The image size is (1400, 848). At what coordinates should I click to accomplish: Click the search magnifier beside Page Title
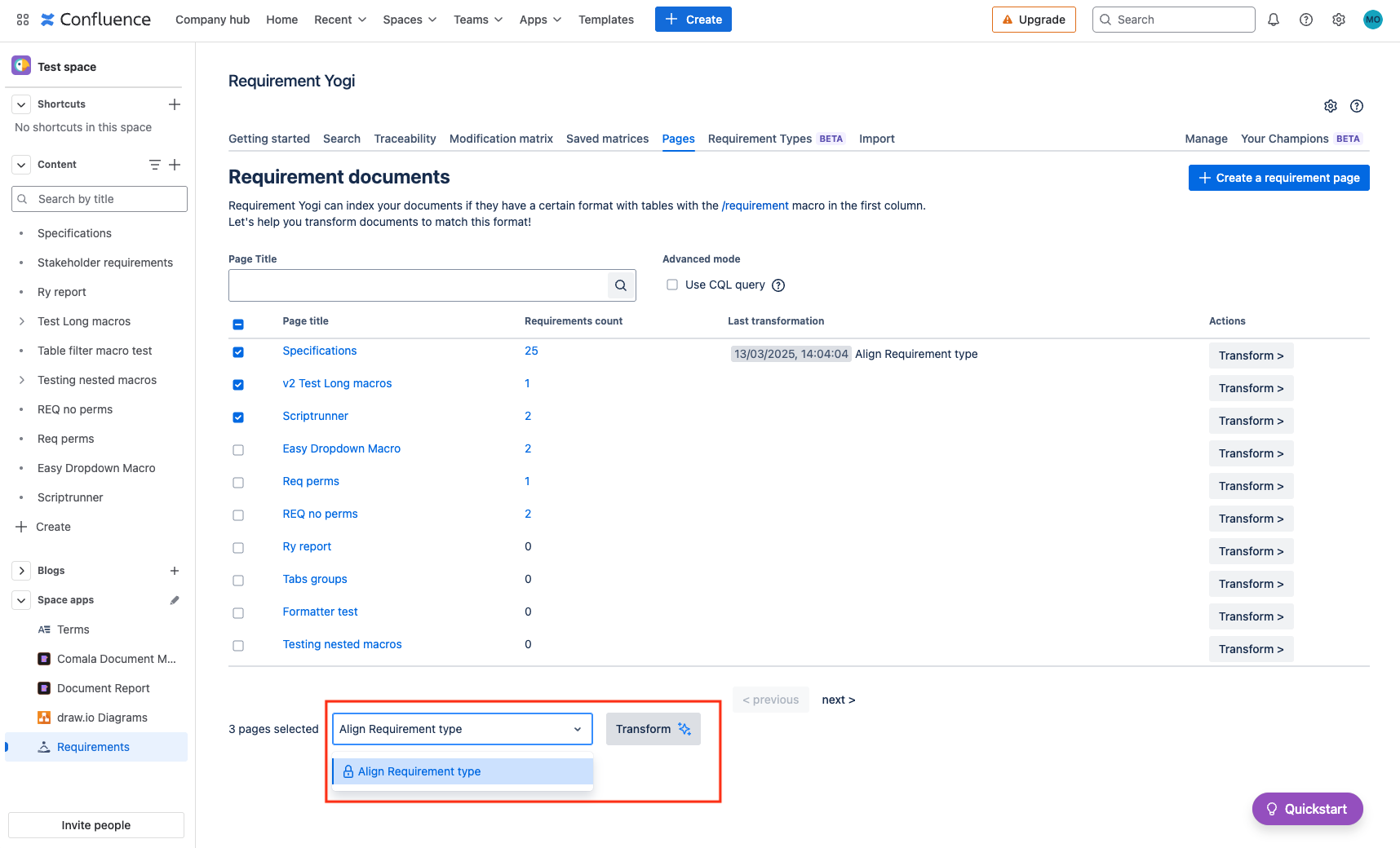[621, 285]
